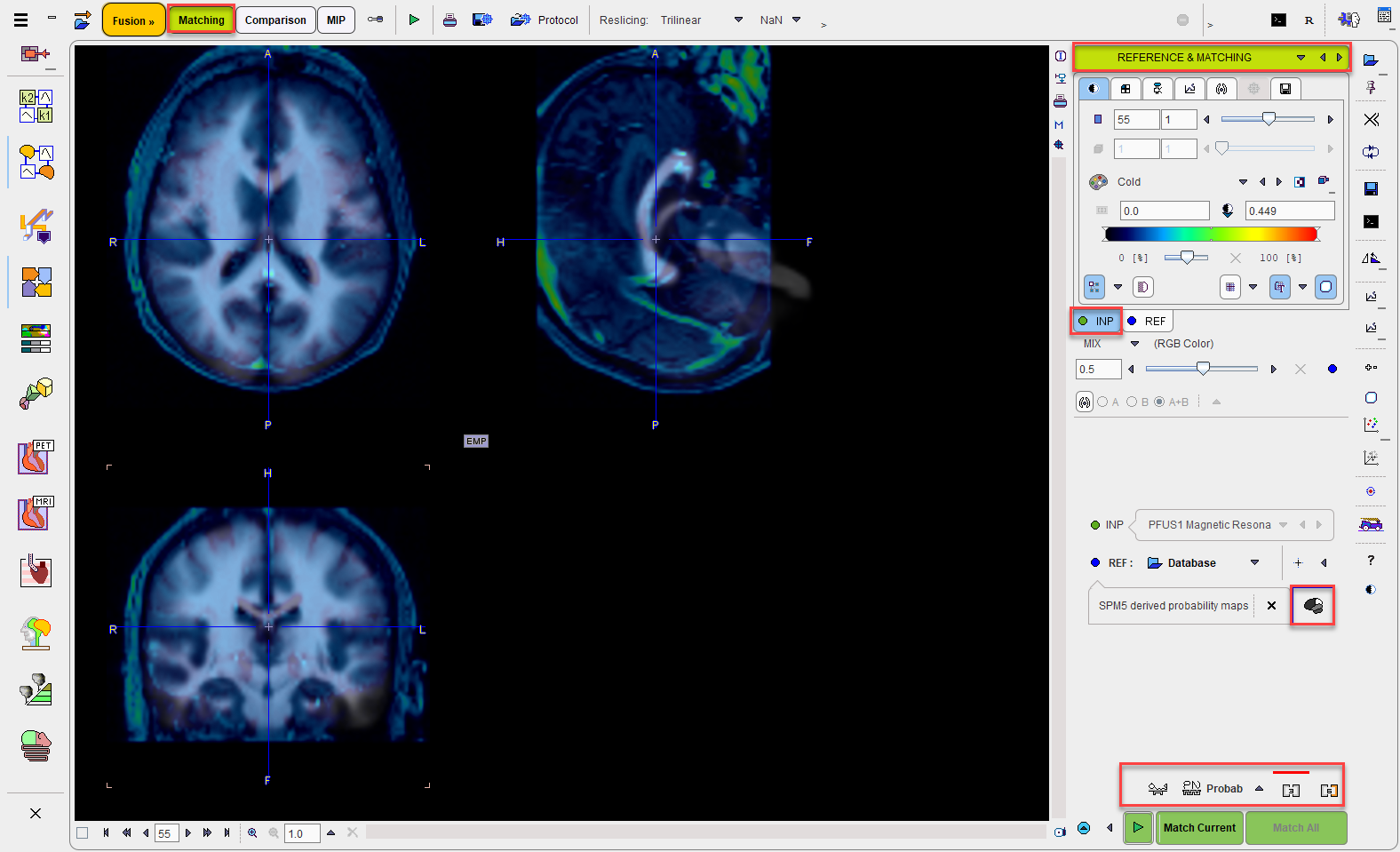Open the zoom factor up-arrow menu

pyautogui.click(x=330, y=832)
